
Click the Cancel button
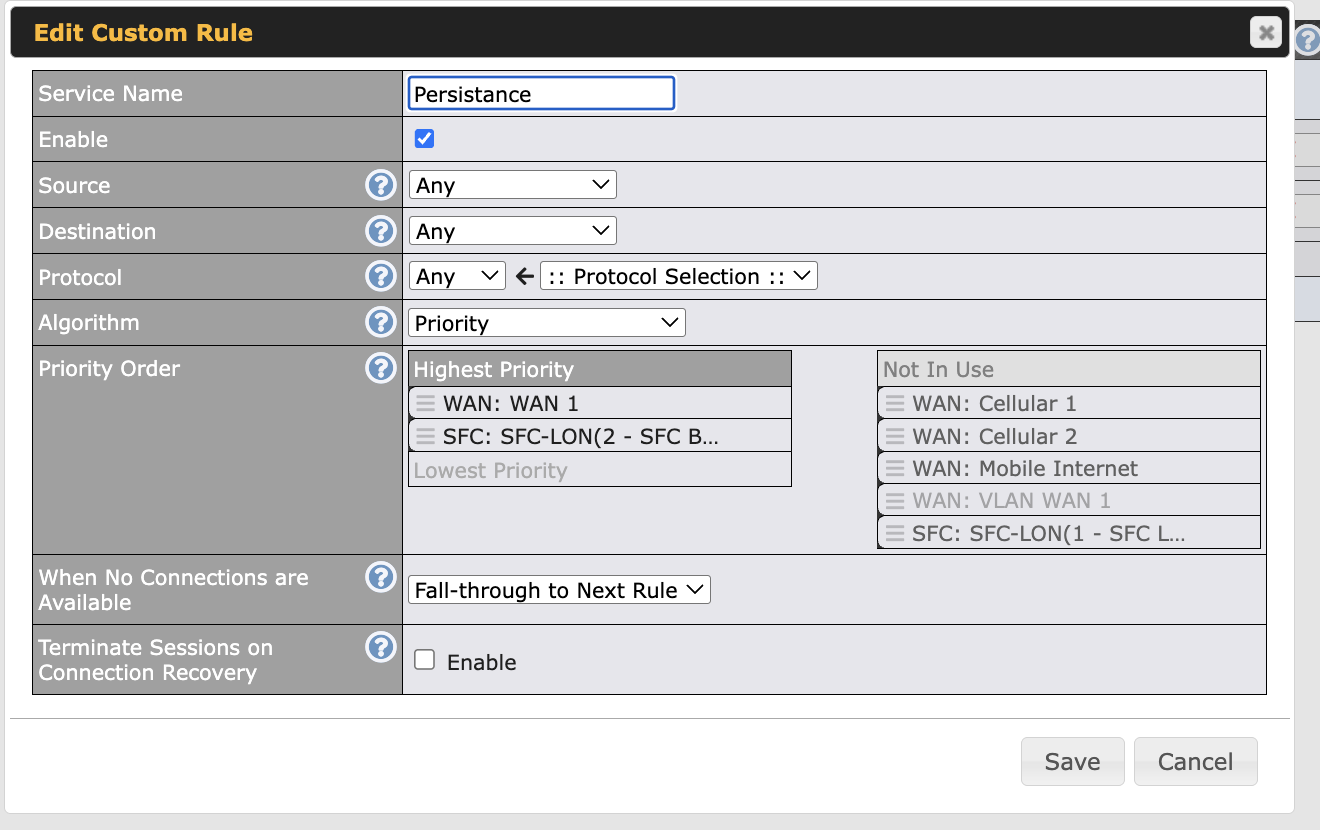pyautogui.click(x=1195, y=762)
